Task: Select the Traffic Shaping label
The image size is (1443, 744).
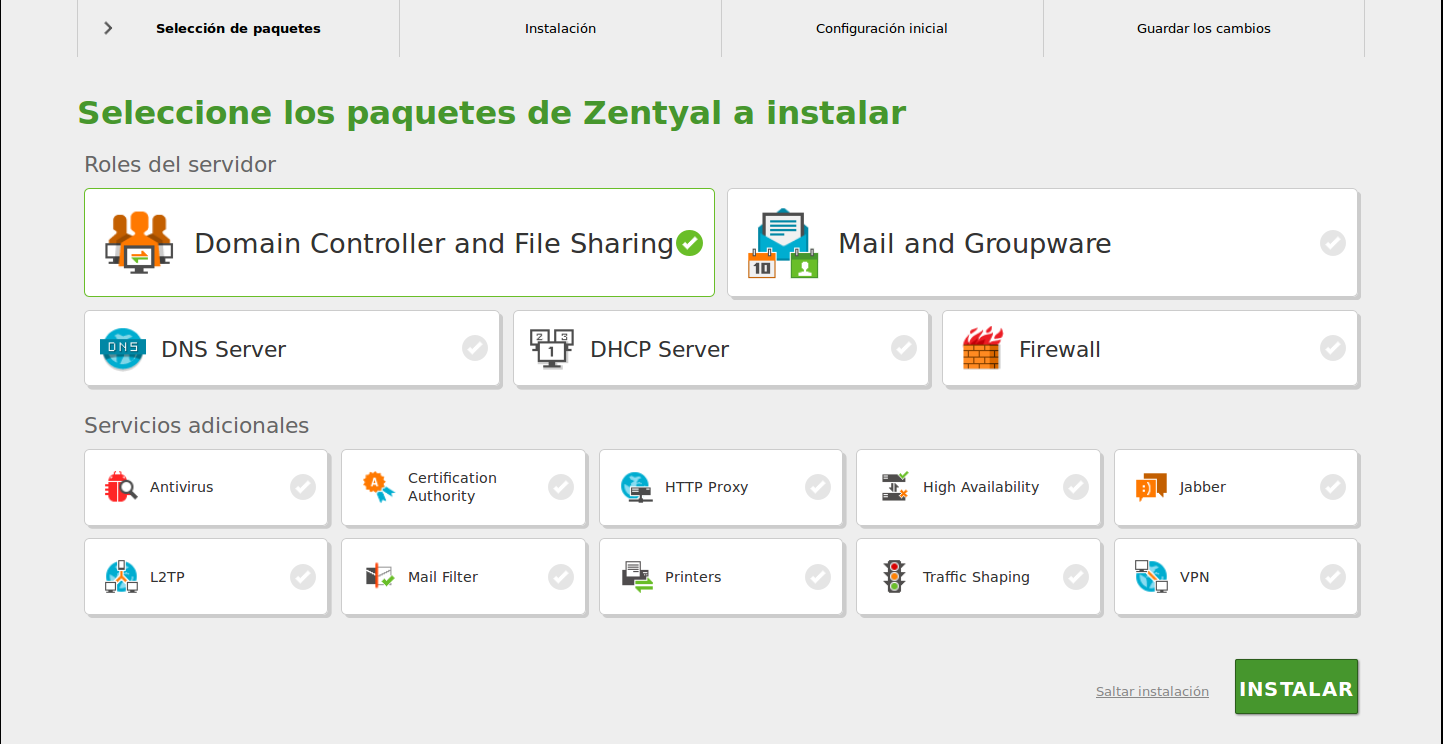Action: 976,577
